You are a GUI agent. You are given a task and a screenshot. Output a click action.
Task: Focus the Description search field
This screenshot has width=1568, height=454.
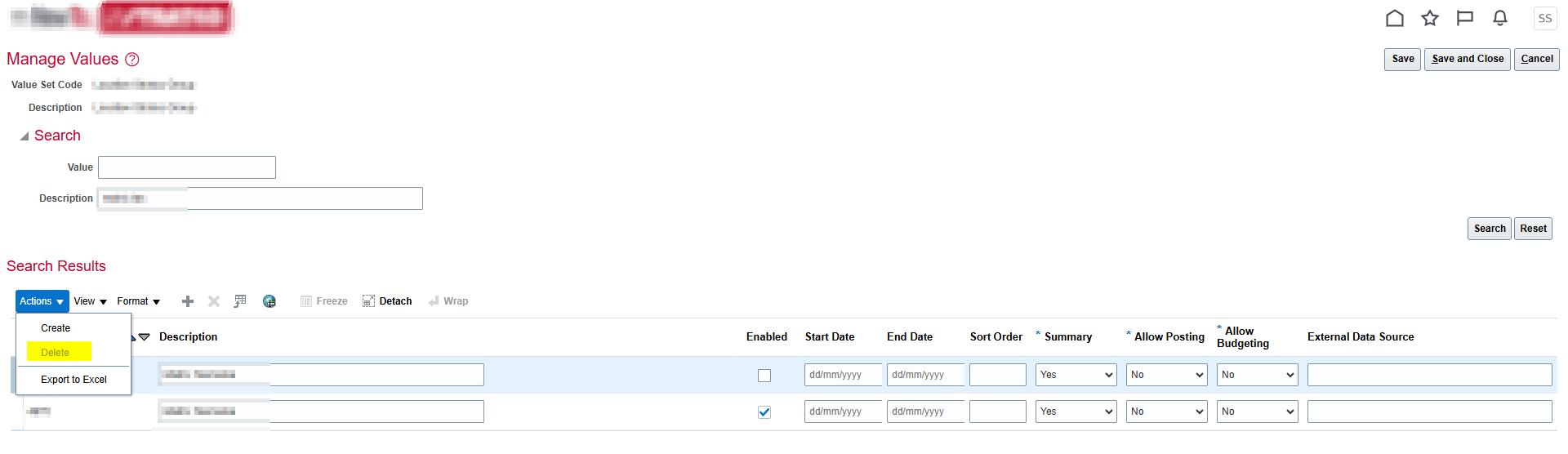(x=260, y=198)
